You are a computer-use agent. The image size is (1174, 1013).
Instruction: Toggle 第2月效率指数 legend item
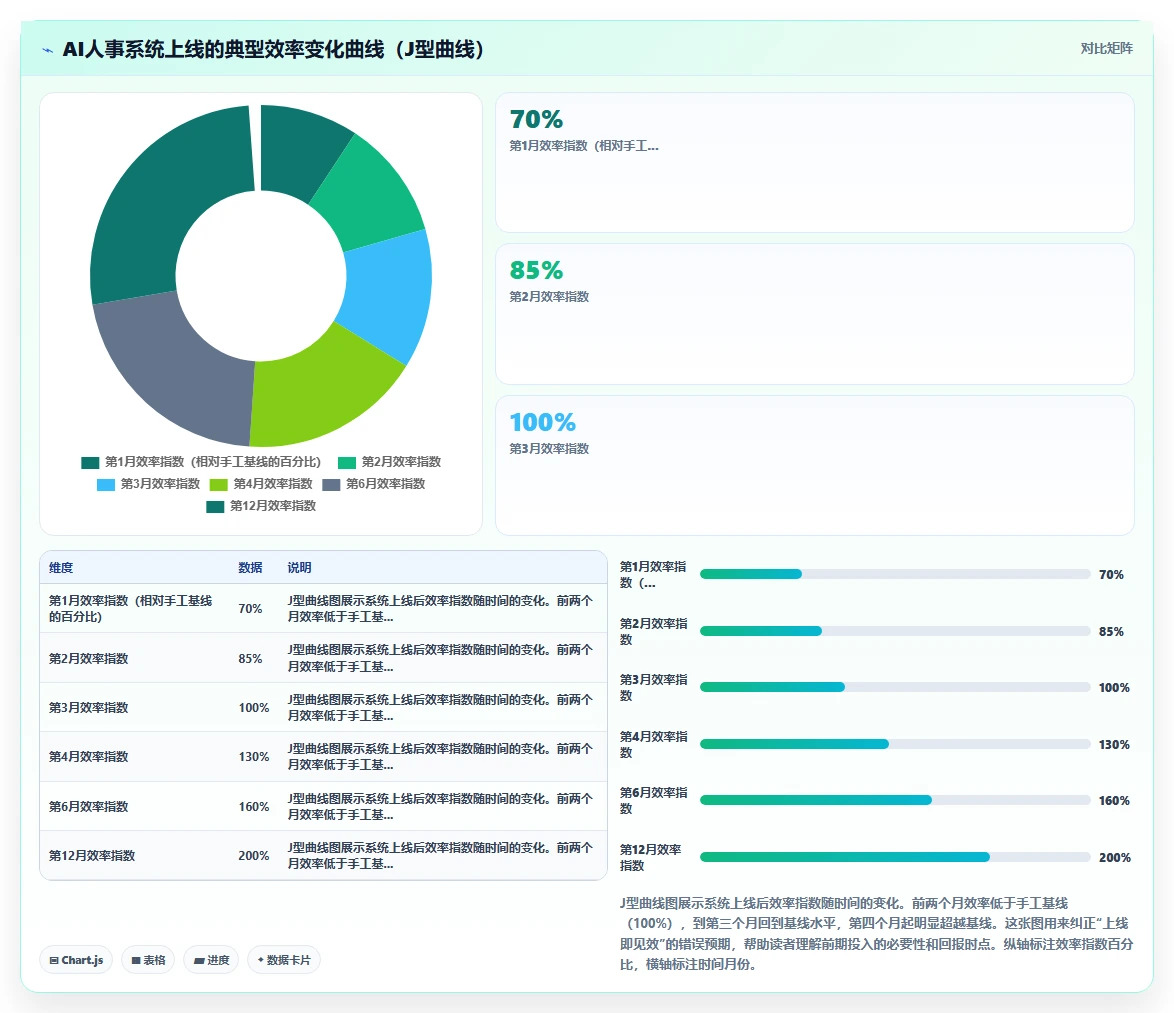coord(389,462)
